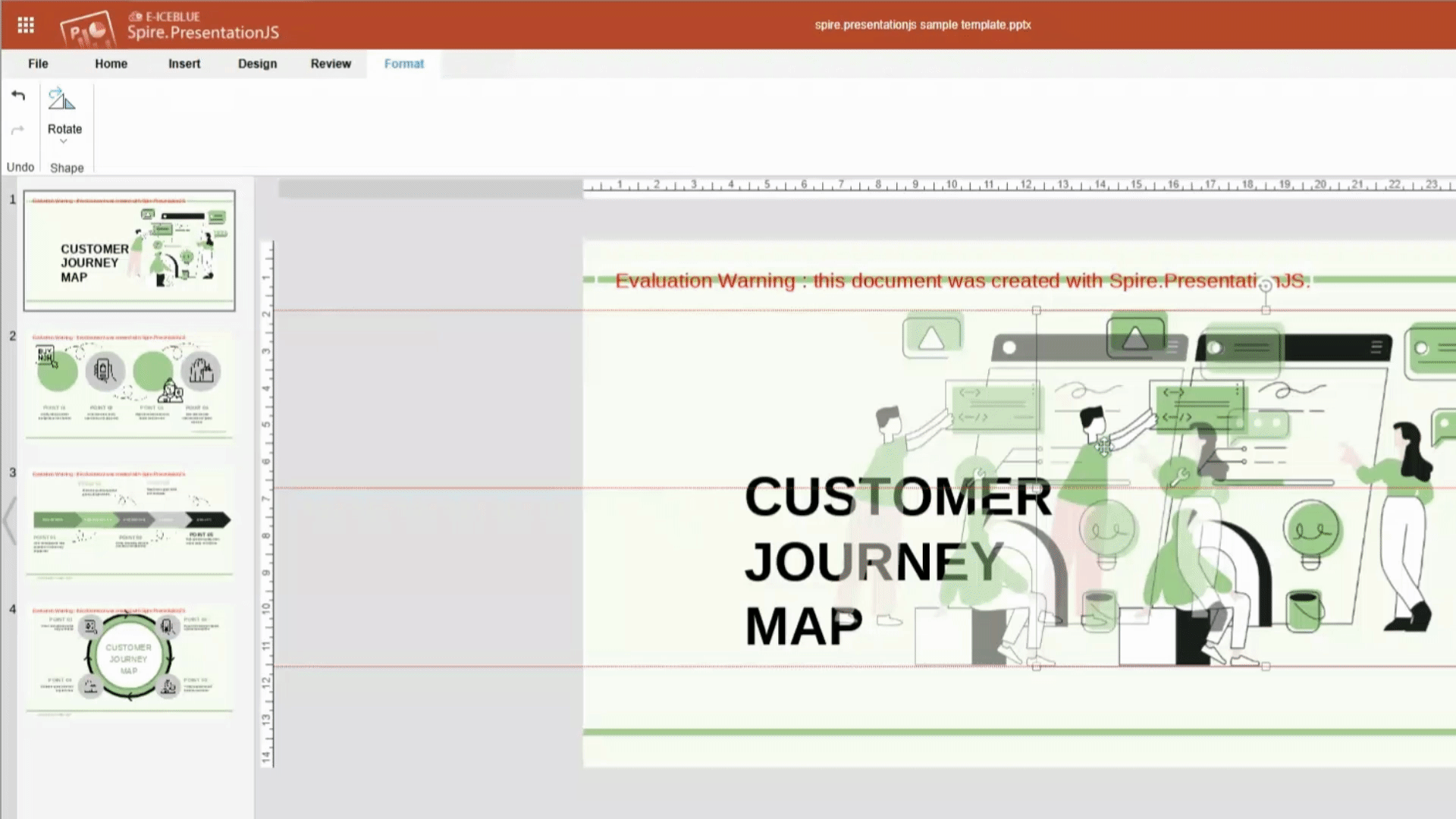Screen dimensions: 1456x819
Task: Click the Undo arrow icon
Action: [x=18, y=96]
